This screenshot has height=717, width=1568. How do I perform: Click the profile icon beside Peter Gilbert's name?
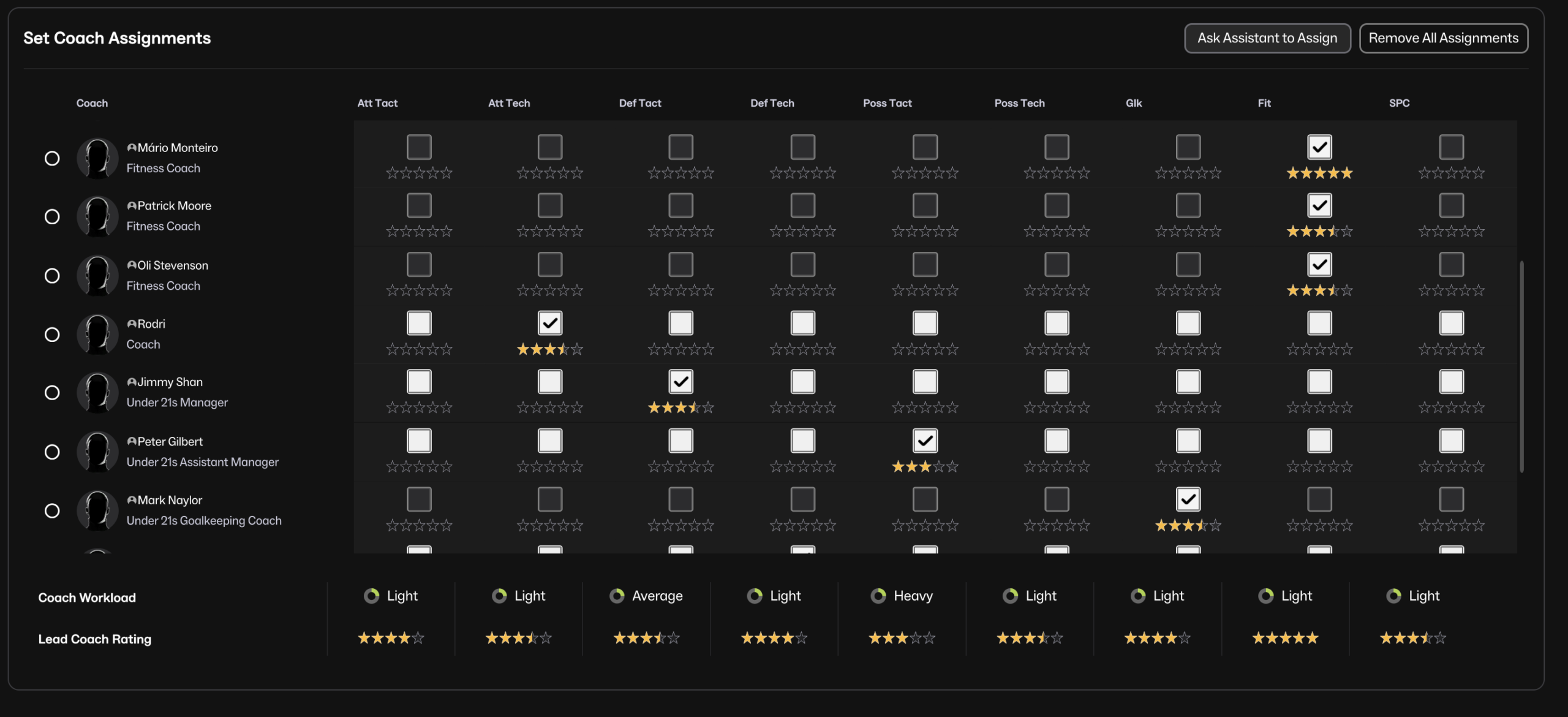tap(131, 441)
